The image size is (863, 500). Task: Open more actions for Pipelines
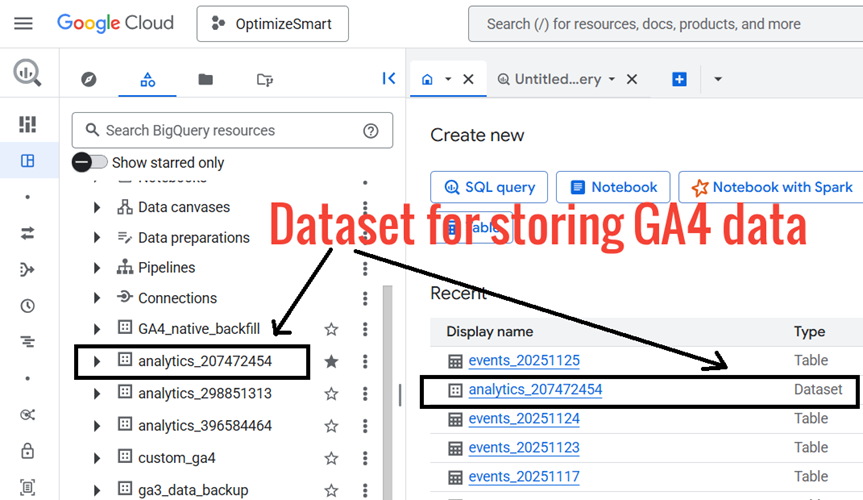(365, 268)
